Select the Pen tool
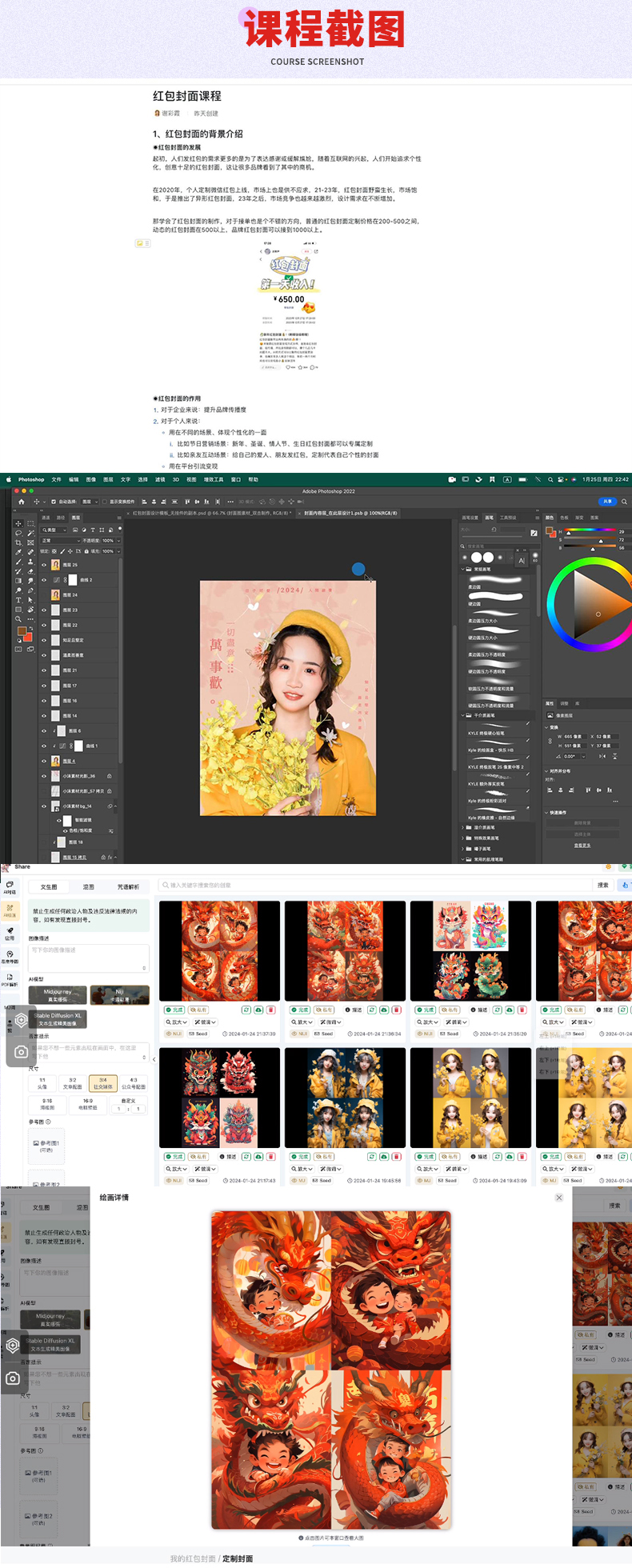The image size is (632, 1568). click(30, 590)
